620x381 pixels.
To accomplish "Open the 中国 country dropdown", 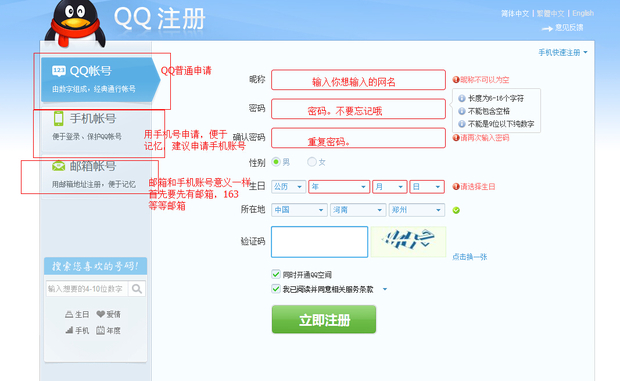I will point(299,210).
